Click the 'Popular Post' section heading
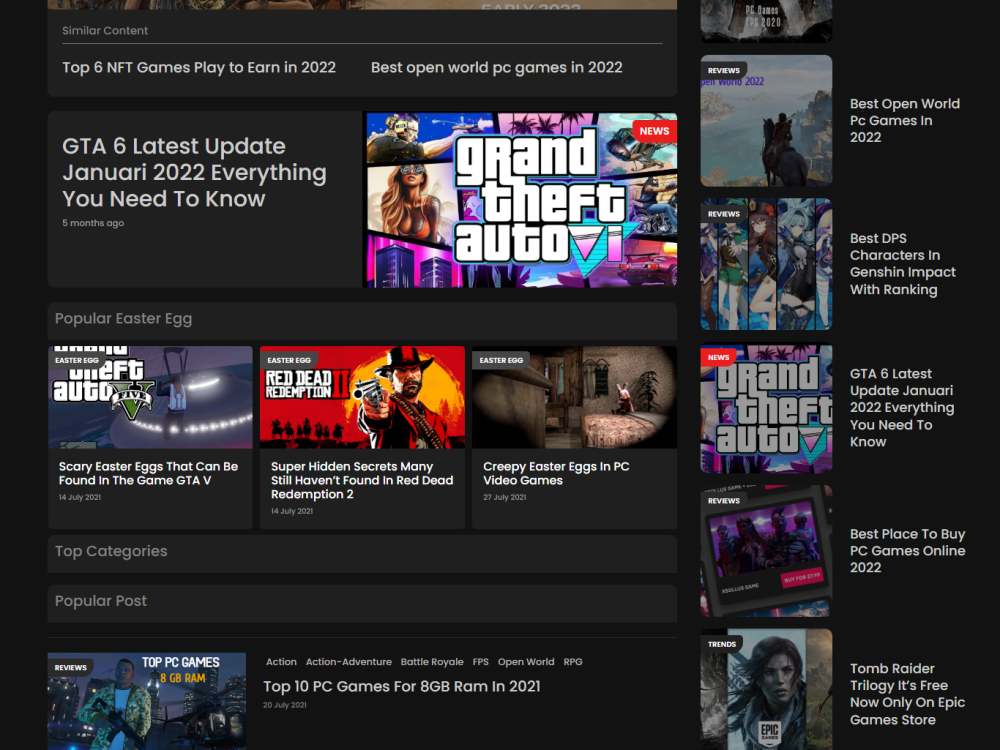This screenshot has width=1000, height=750. [101, 601]
